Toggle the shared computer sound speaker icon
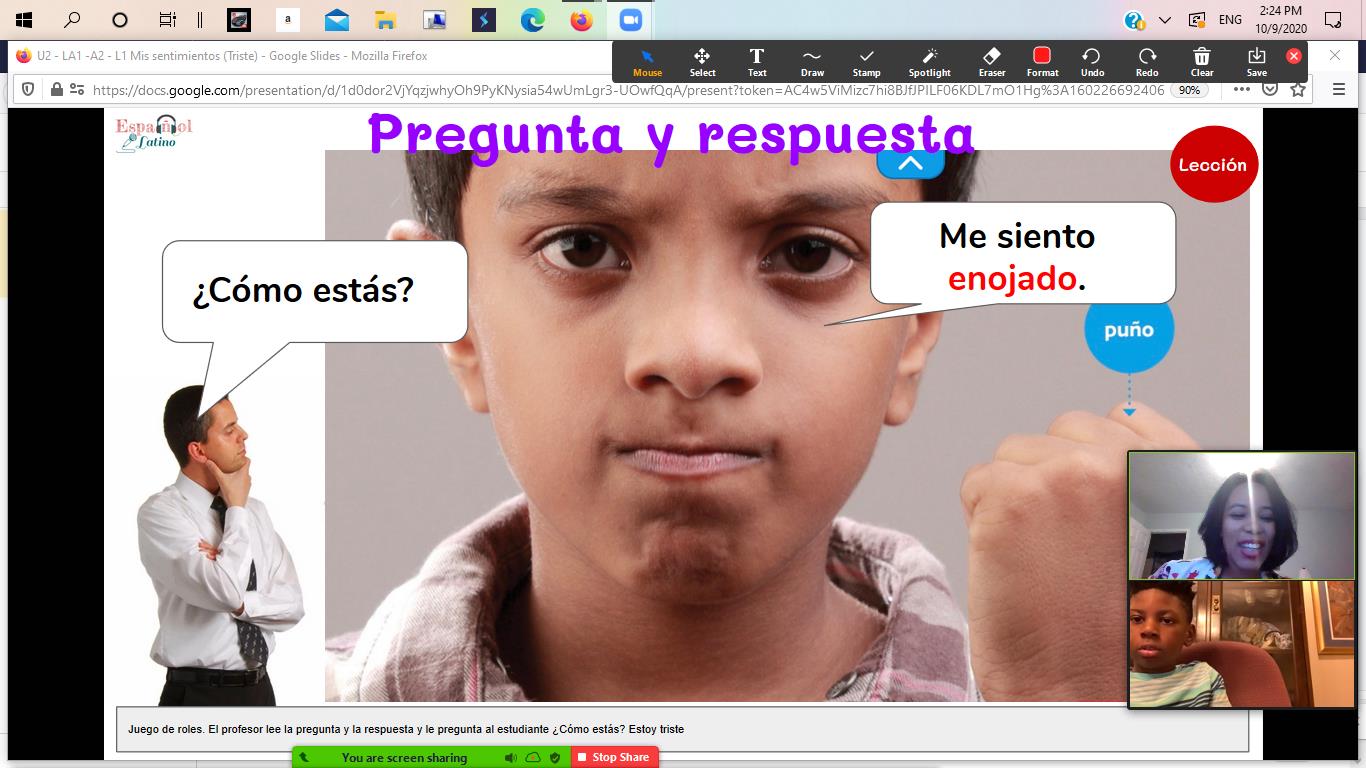The height and width of the screenshot is (768, 1366). [x=511, y=758]
